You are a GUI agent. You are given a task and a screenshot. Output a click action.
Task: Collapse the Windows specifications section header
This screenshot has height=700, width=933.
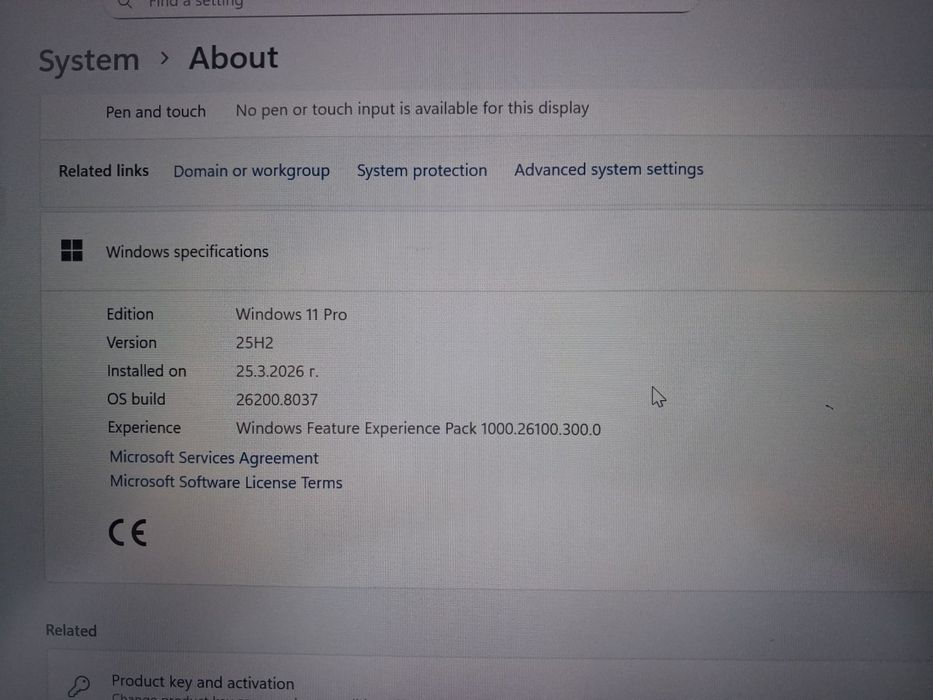click(486, 251)
